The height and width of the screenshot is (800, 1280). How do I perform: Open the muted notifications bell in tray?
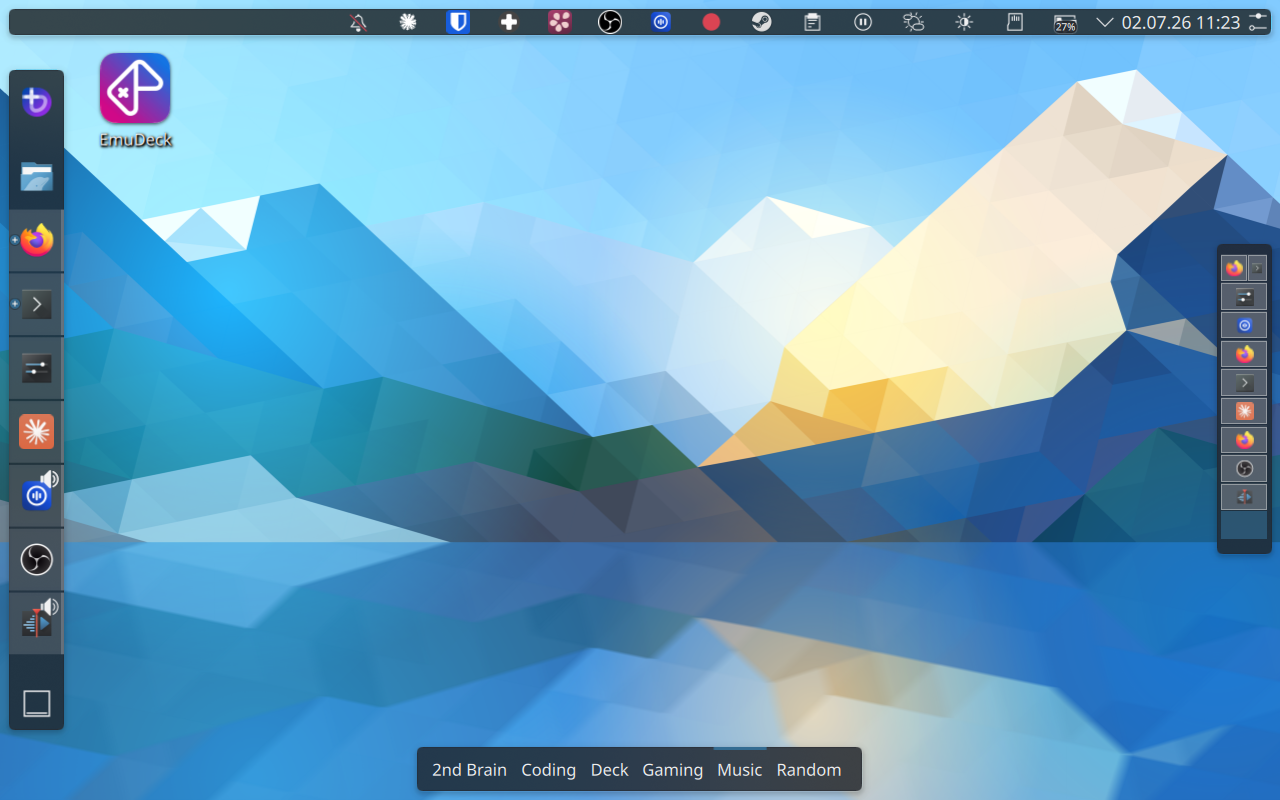pos(358,22)
